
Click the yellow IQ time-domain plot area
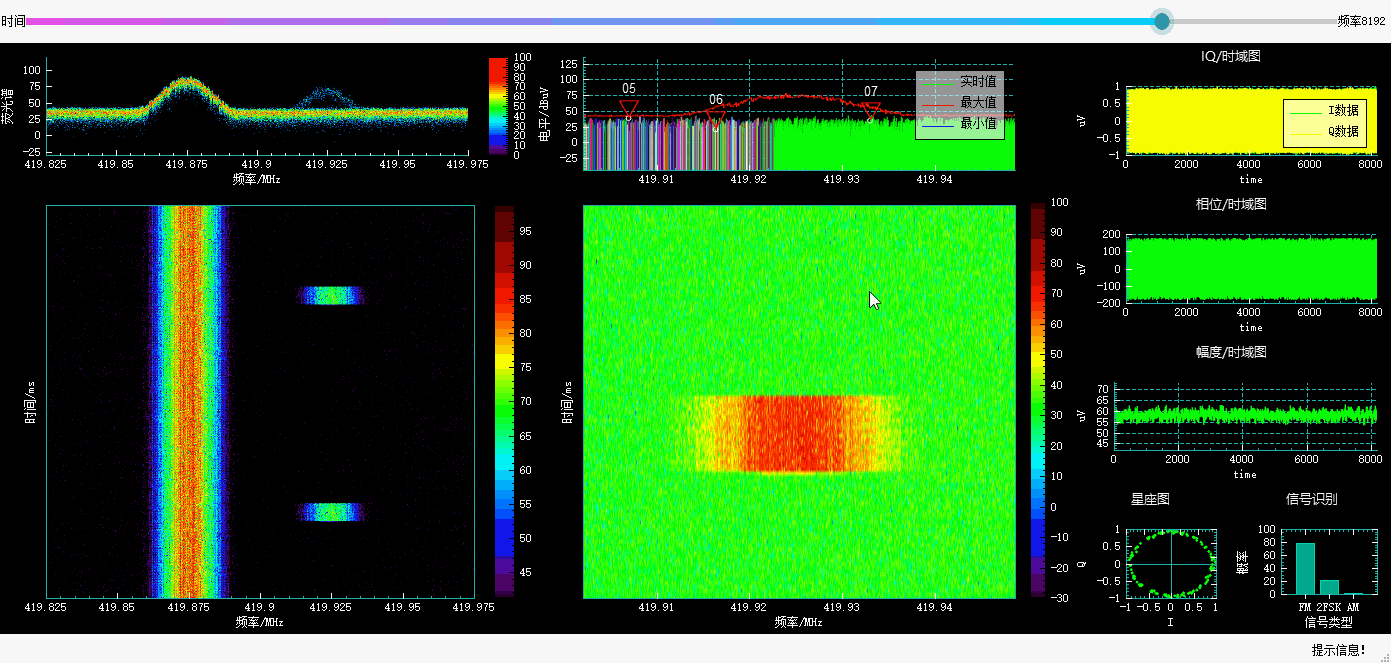[1251, 120]
